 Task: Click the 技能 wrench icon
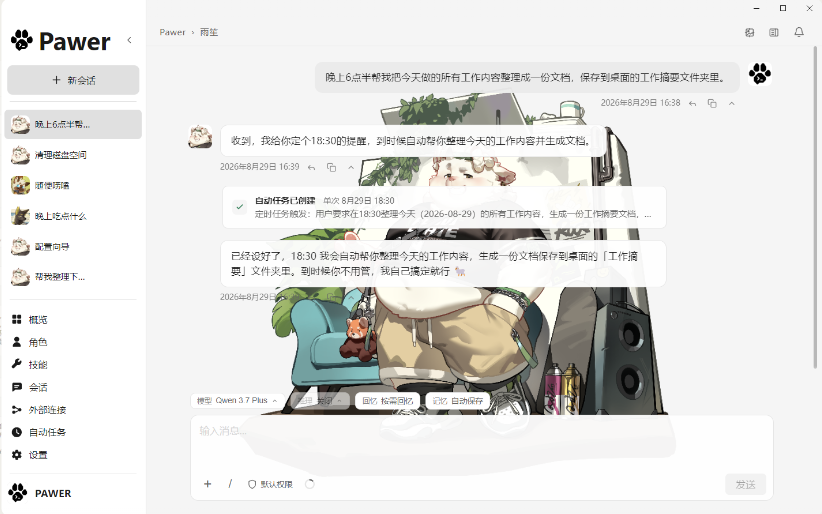[x=17, y=365]
